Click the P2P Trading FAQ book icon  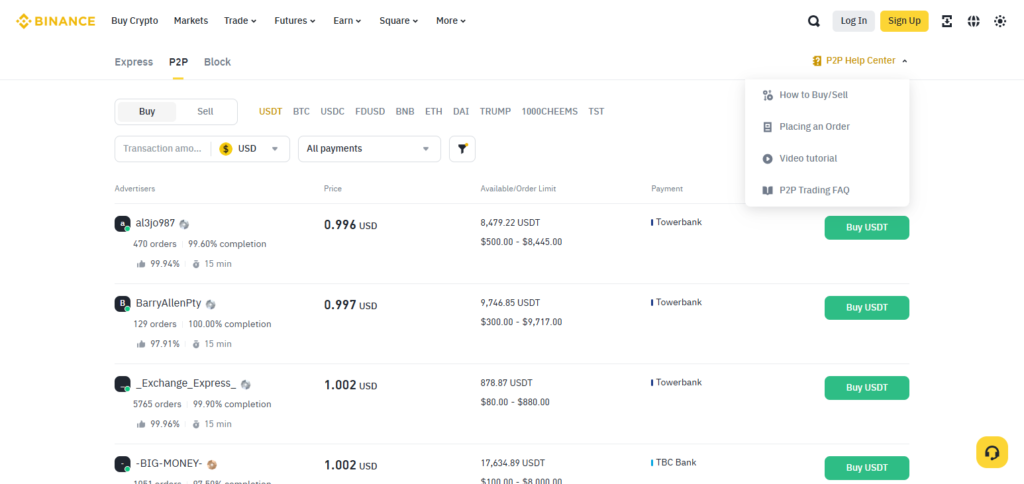point(768,191)
